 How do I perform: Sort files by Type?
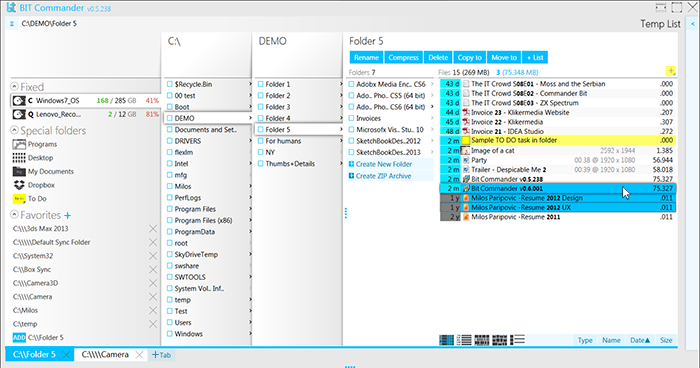[585, 340]
